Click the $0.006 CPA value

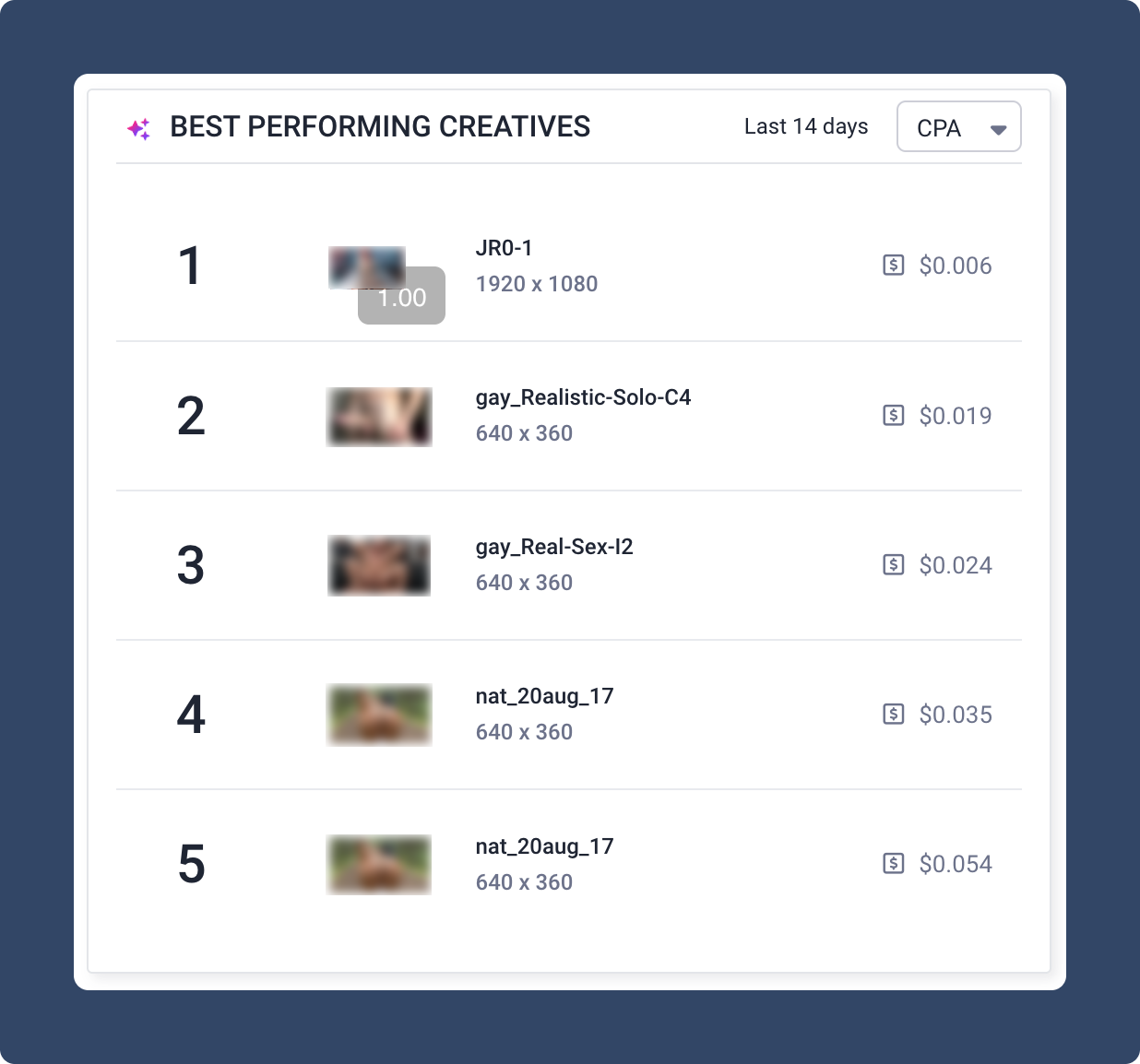pyautogui.click(x=956, y=266)
